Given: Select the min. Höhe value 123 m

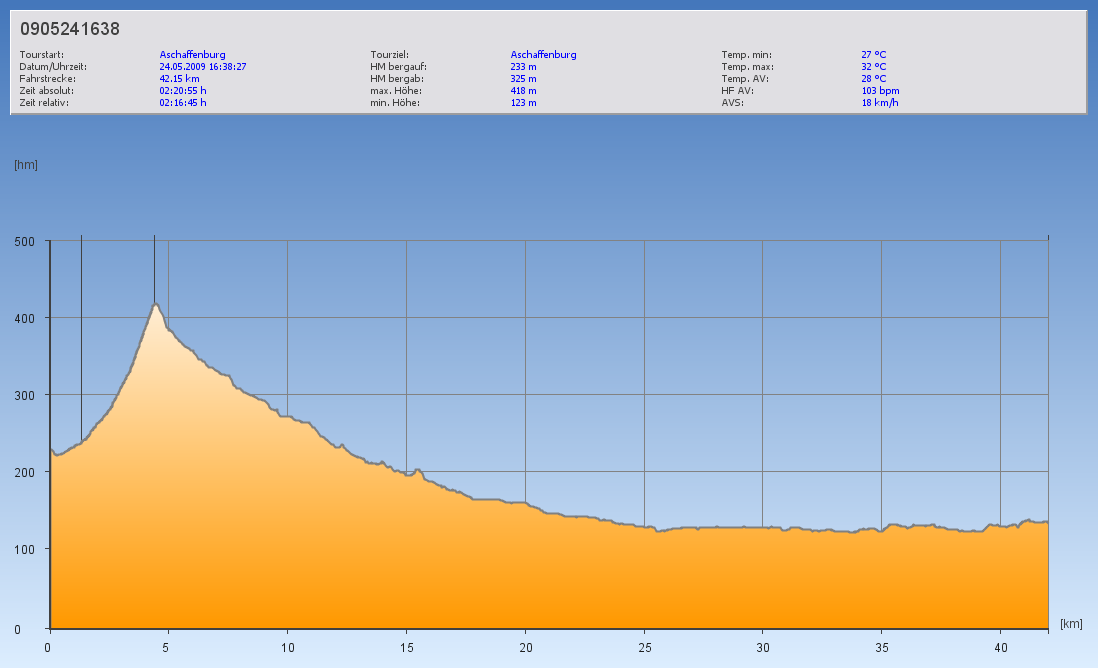Looking at the screenshot, I should click(523, 103).
